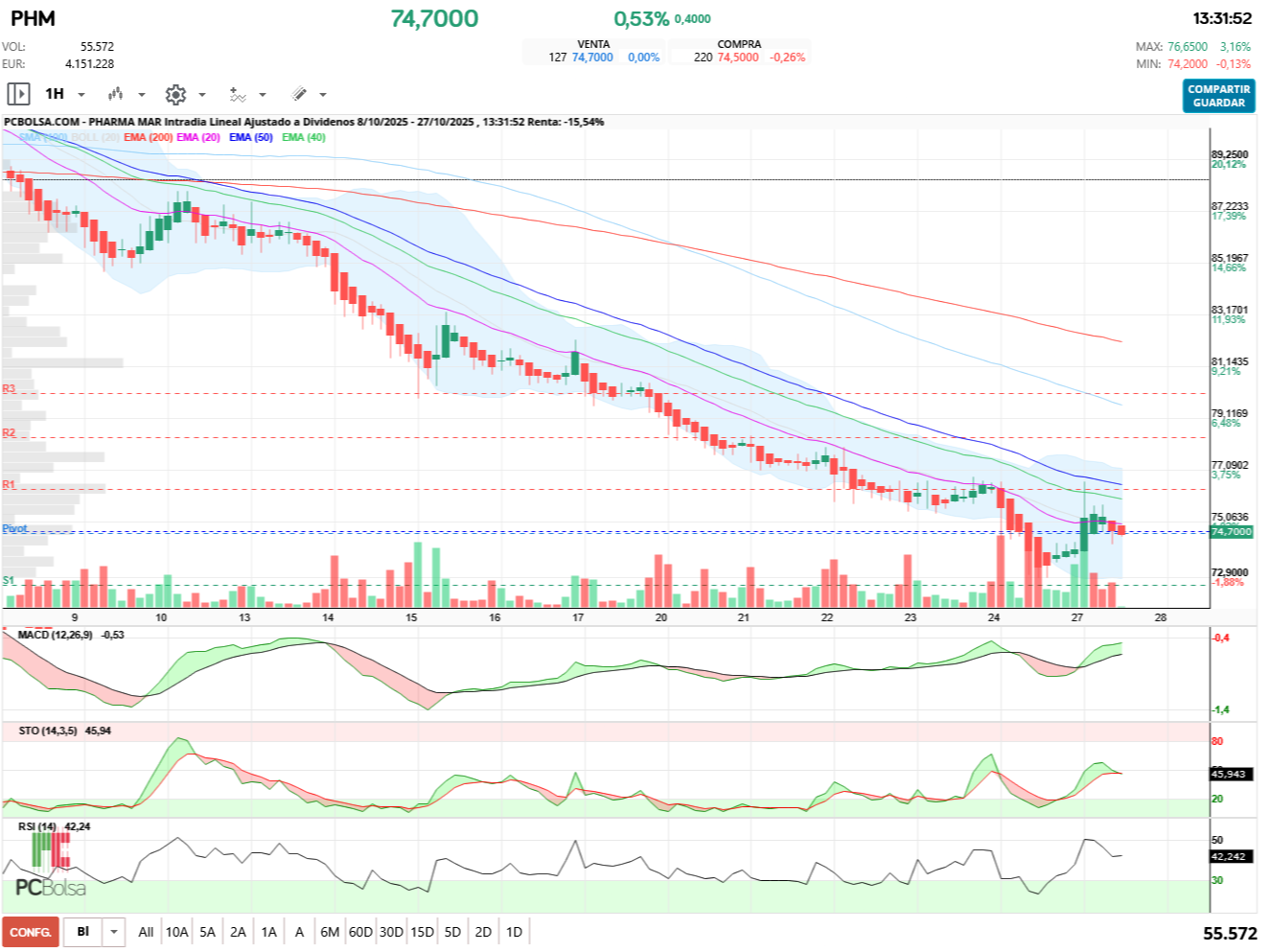Toggle the EMA (50) indicator label
1270x952 pixels.
[250, 137]
